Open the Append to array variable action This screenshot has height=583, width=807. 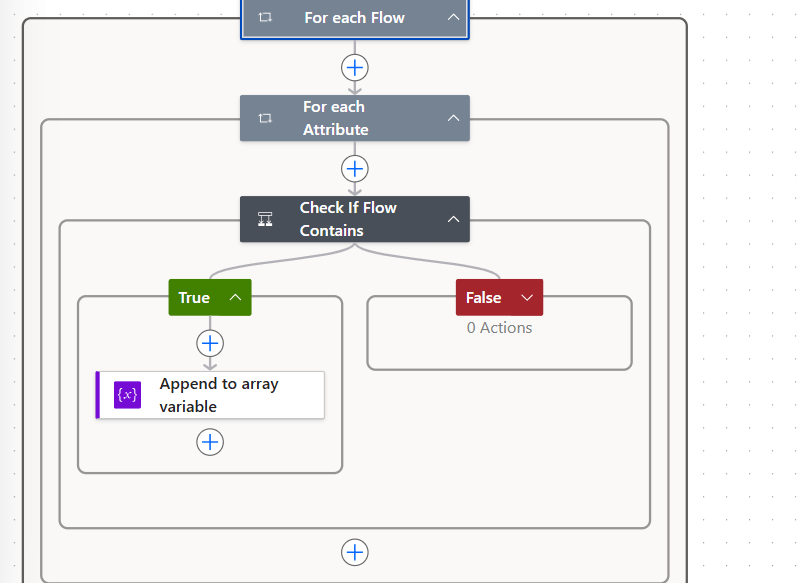click(x=219, y=395)
